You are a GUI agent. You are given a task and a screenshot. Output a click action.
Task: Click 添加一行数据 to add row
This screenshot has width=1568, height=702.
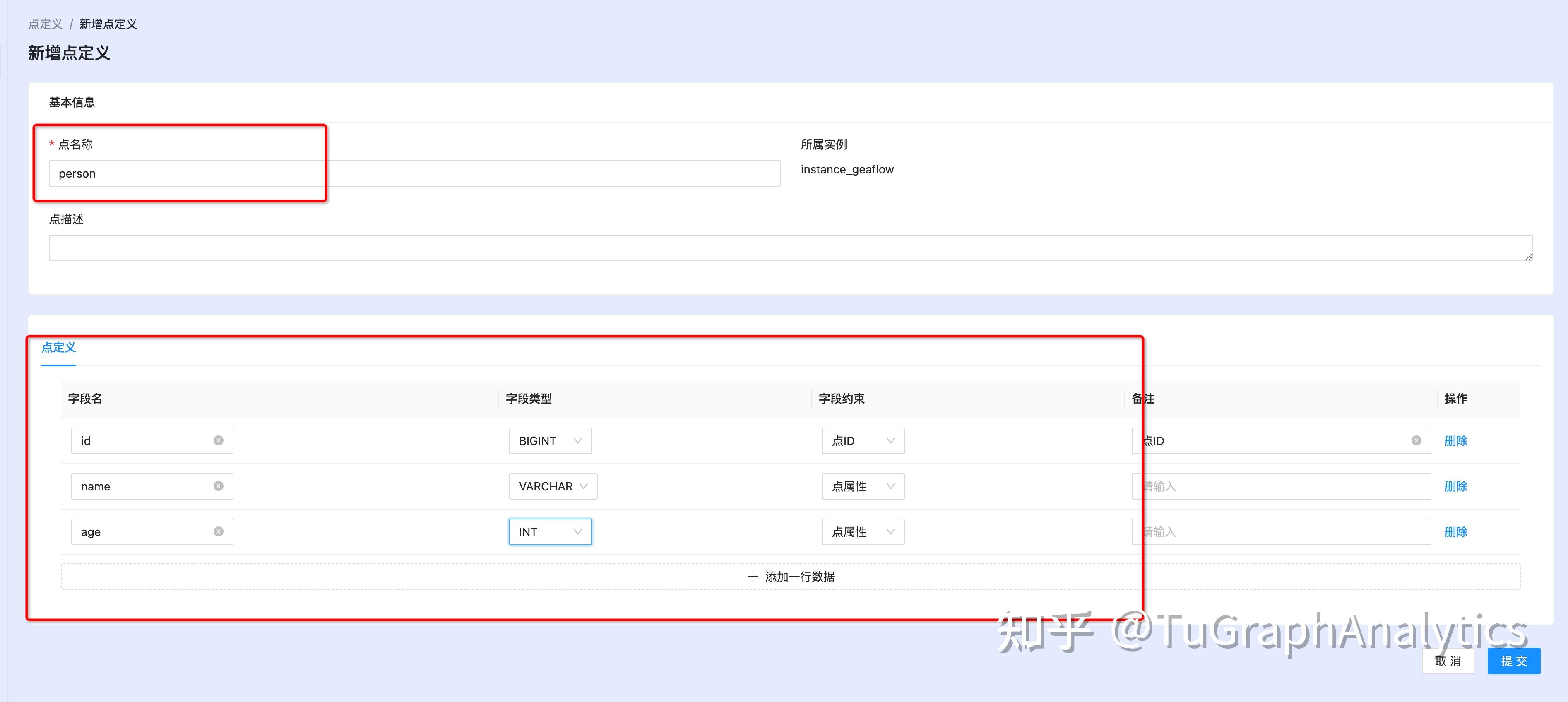coord(791,577)
